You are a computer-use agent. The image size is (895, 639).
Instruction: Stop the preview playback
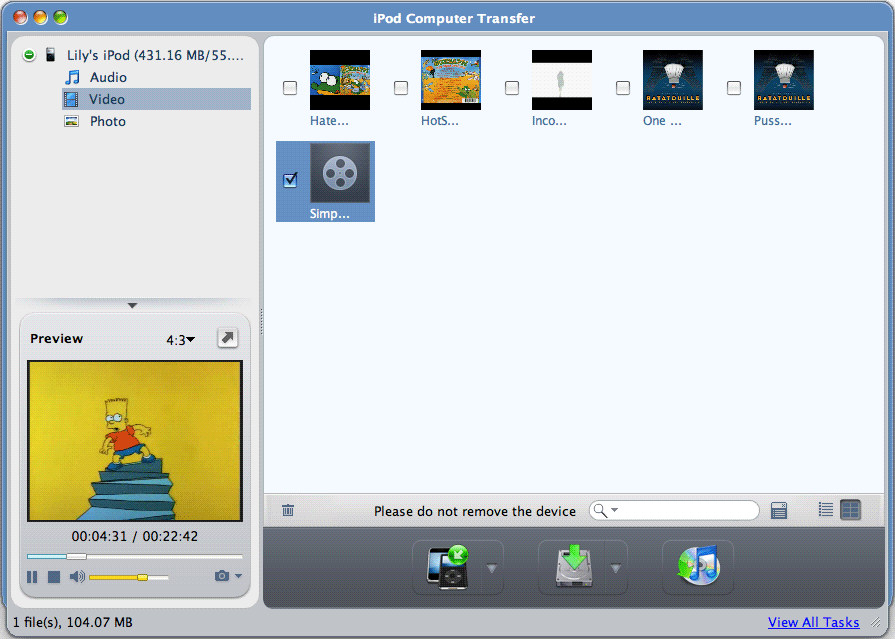coord(54,577)
